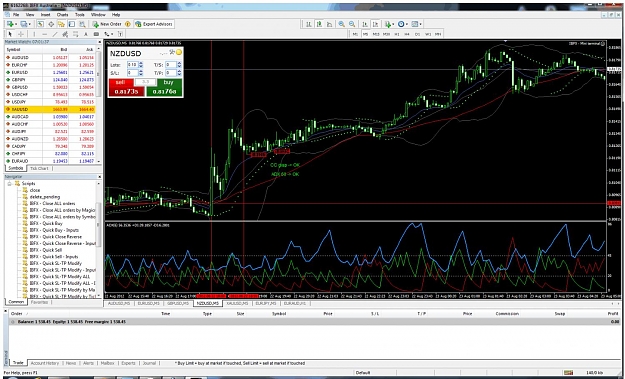Screen dimensions: 625x379
Task: Toggle Expert Advisors button
Action: tap(153, 24)
